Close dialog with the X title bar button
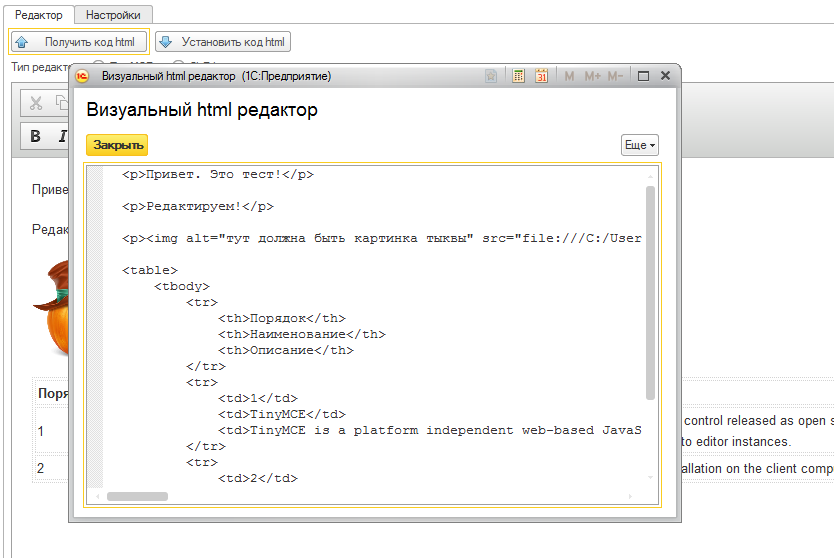This screenshot has width=834, height=558. tap(665, 76)
